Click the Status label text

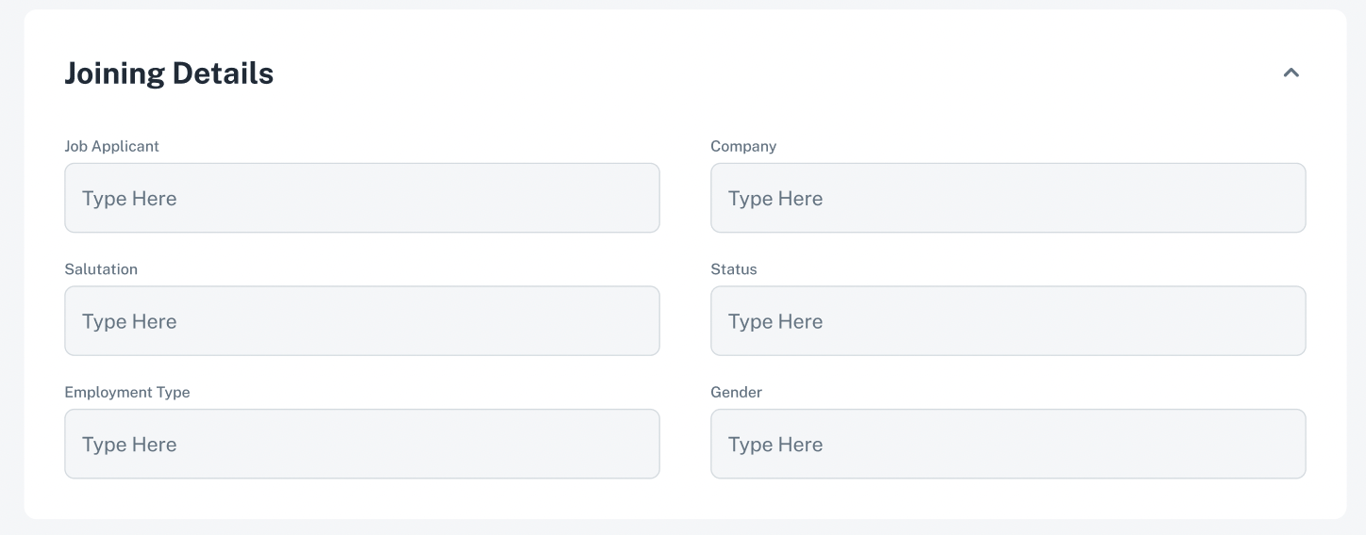coord(734,269)
